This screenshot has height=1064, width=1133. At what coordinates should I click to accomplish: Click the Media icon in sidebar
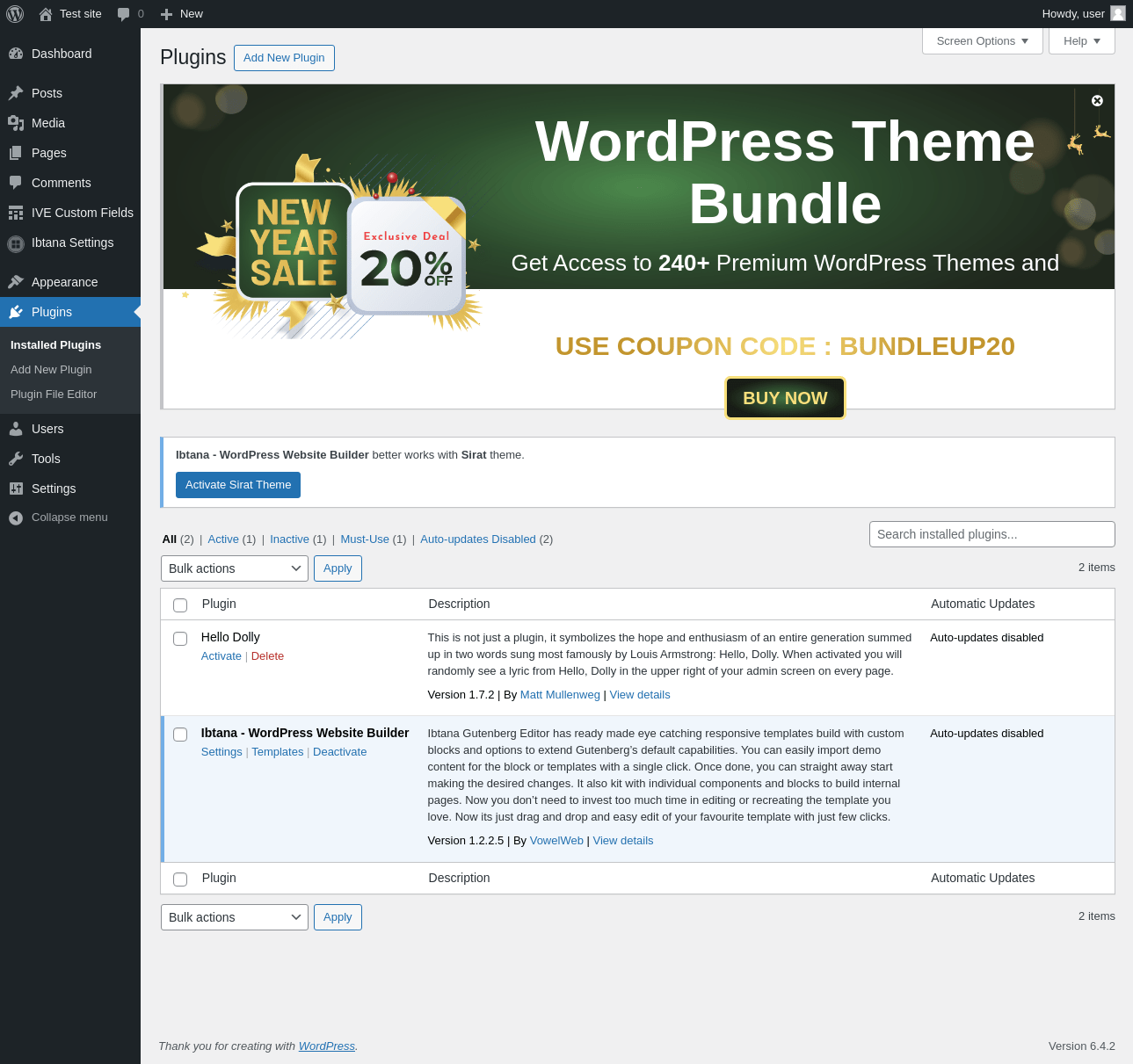[x=16, y=123]
